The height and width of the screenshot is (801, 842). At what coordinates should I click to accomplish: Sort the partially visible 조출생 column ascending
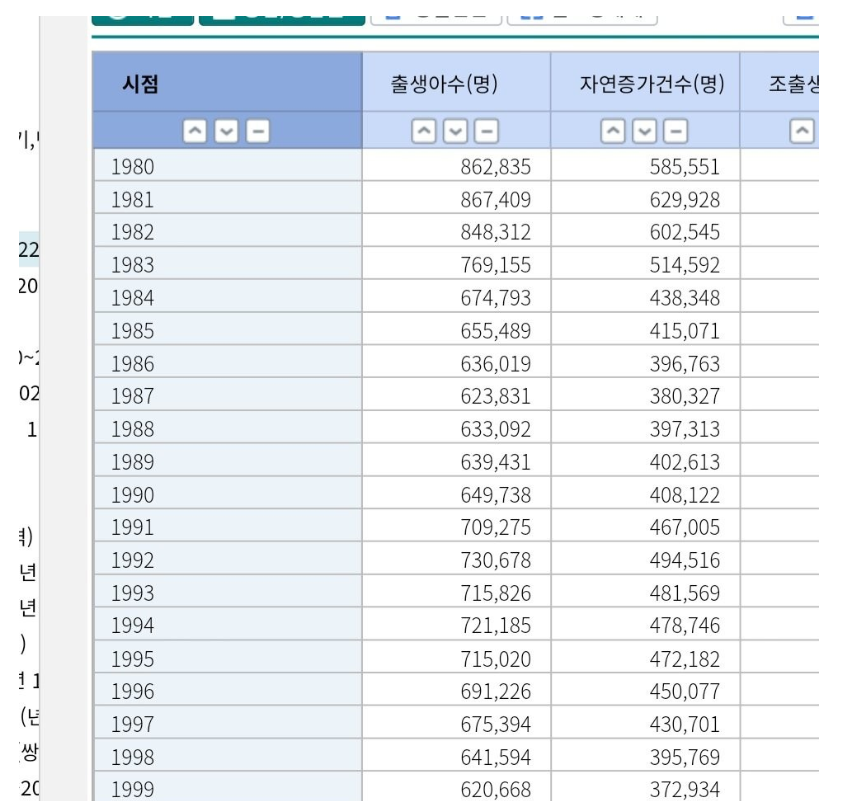pyautogui.click(x=802, y=131)
